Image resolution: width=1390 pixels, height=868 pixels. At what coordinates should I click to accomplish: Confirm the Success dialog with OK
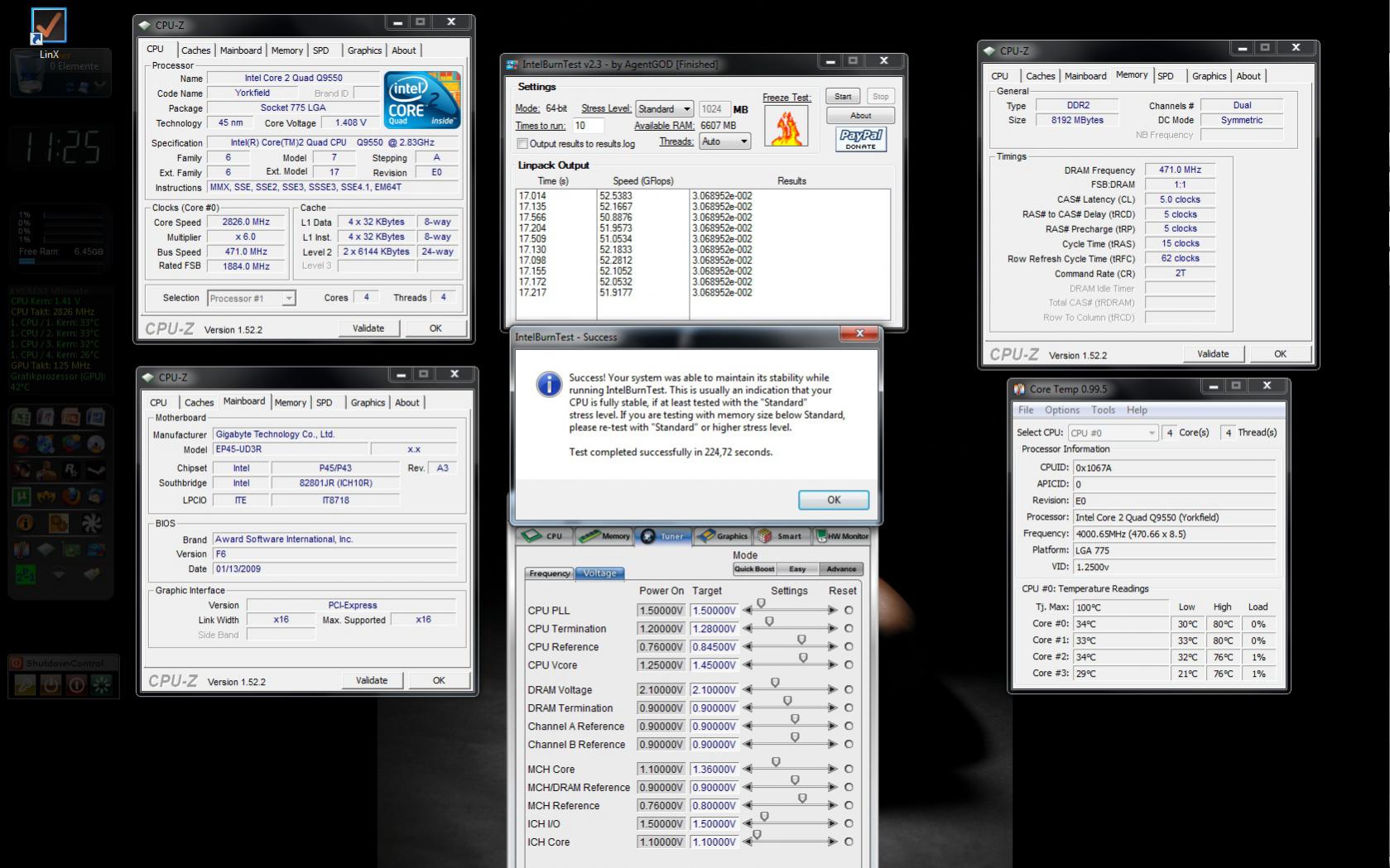pyautogui.click(x=834, y=500)
